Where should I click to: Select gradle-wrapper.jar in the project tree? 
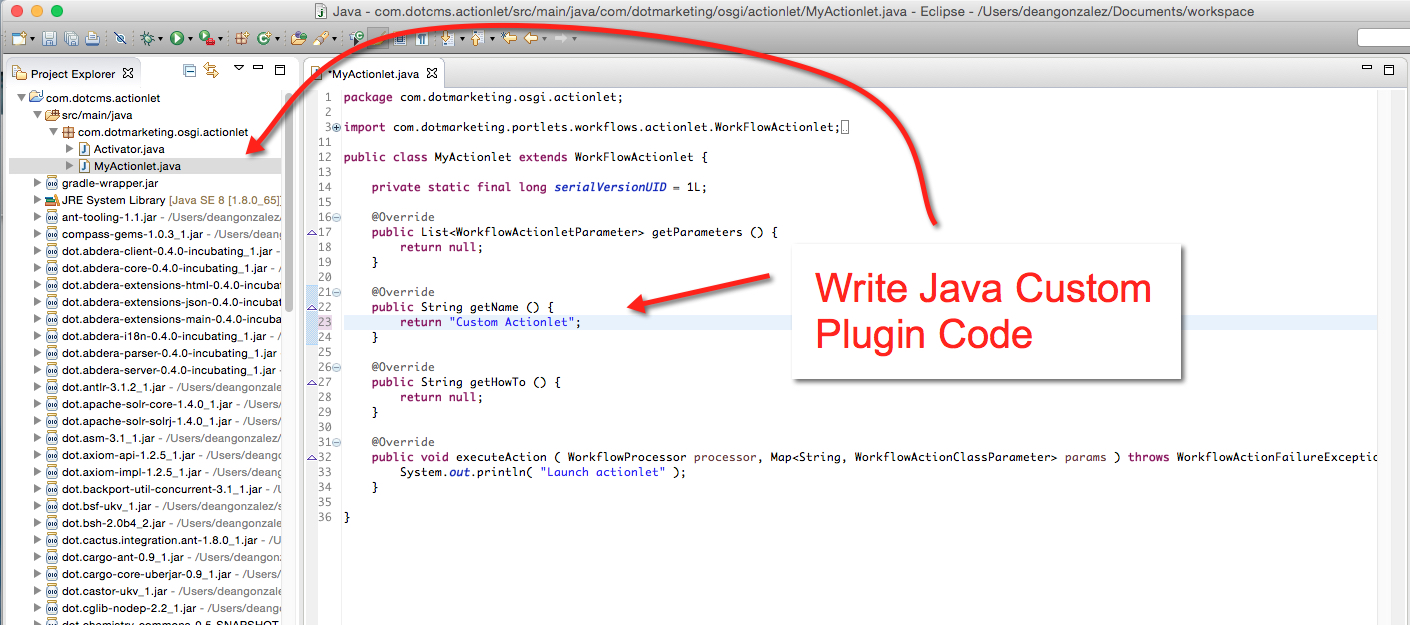tap(109, 183)
